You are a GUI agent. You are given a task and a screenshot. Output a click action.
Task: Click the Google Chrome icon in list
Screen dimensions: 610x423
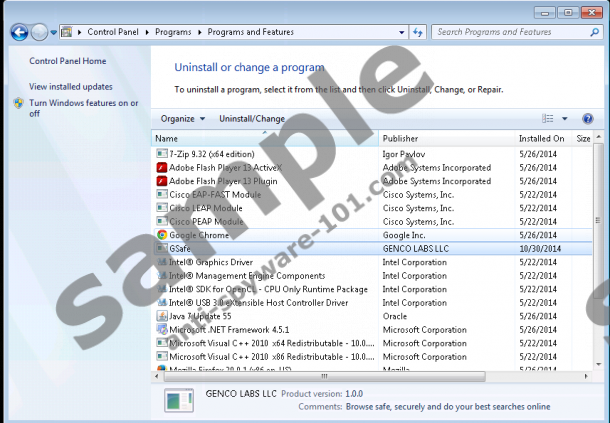pyautogui.click(x=162, y=235)
